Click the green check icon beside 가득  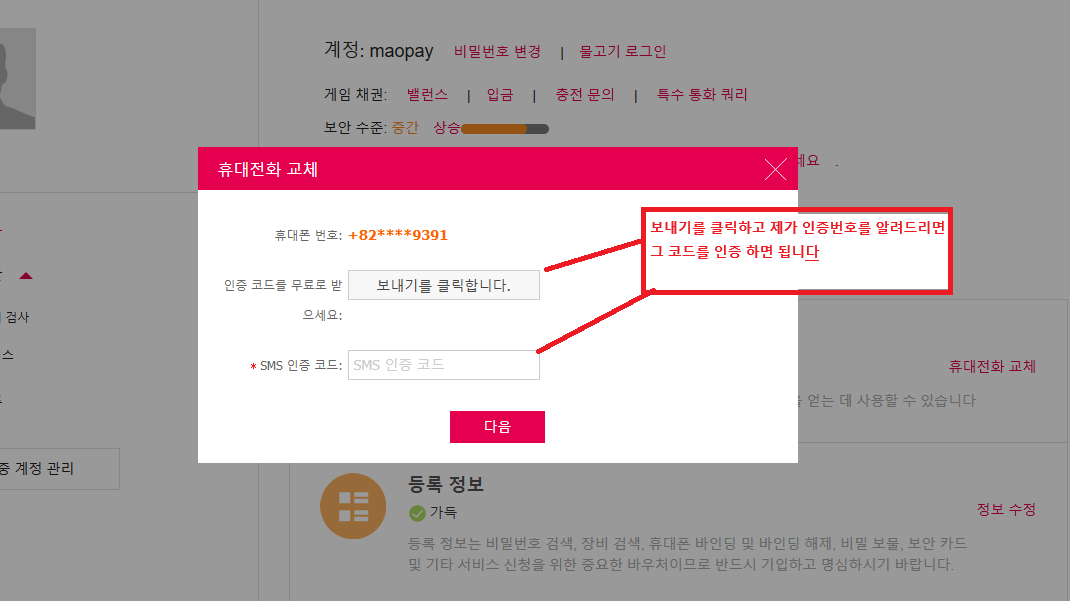[417, 513]
